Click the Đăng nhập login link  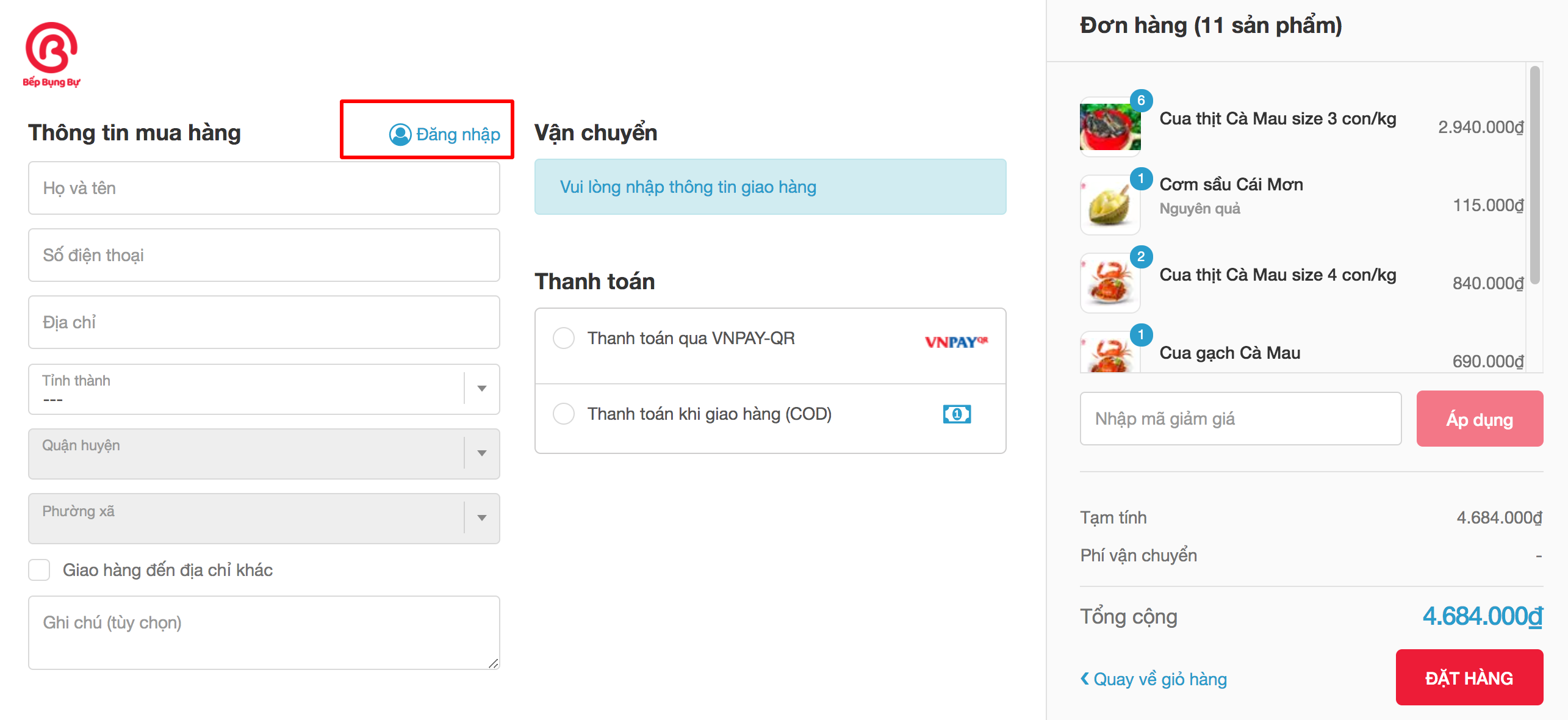(458, 134)
